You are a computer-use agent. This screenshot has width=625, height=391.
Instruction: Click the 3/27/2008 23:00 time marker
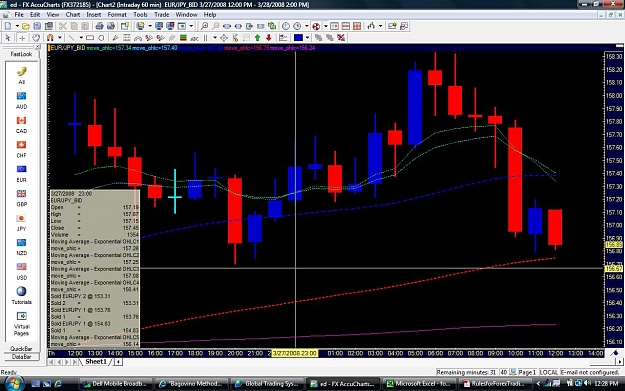pos(295,354)
